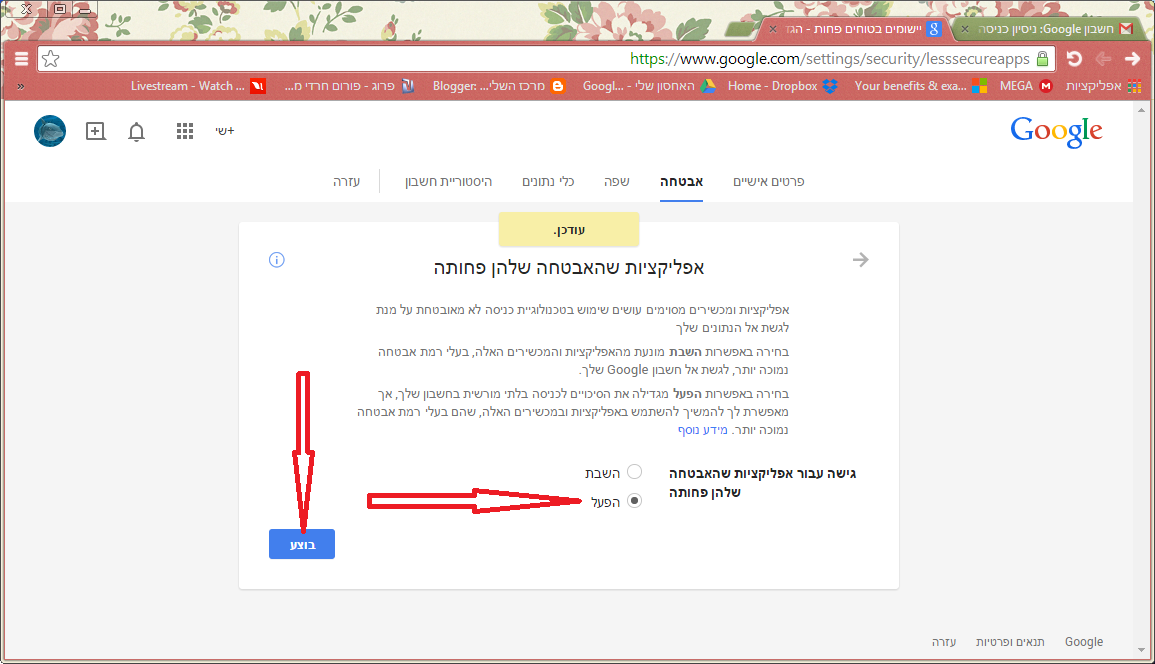
Task: Open Livestream - Watch bookmark
Action: point(197,86)
